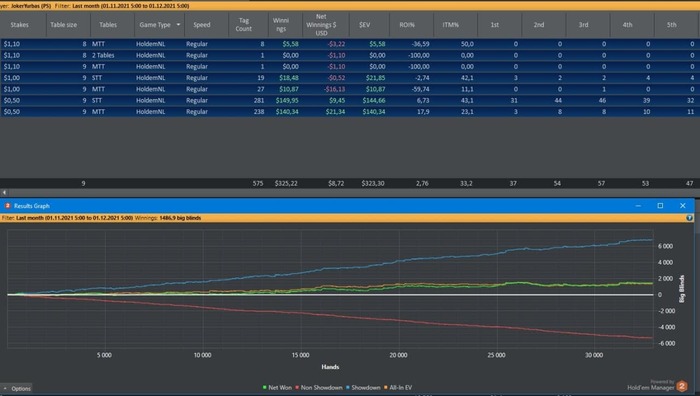Open the help icon on filter bar

689,218
